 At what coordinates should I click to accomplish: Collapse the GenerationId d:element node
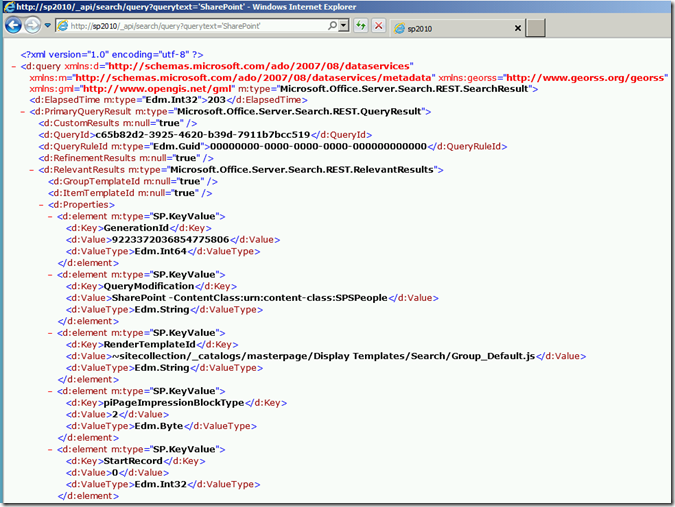pos(50,216)
